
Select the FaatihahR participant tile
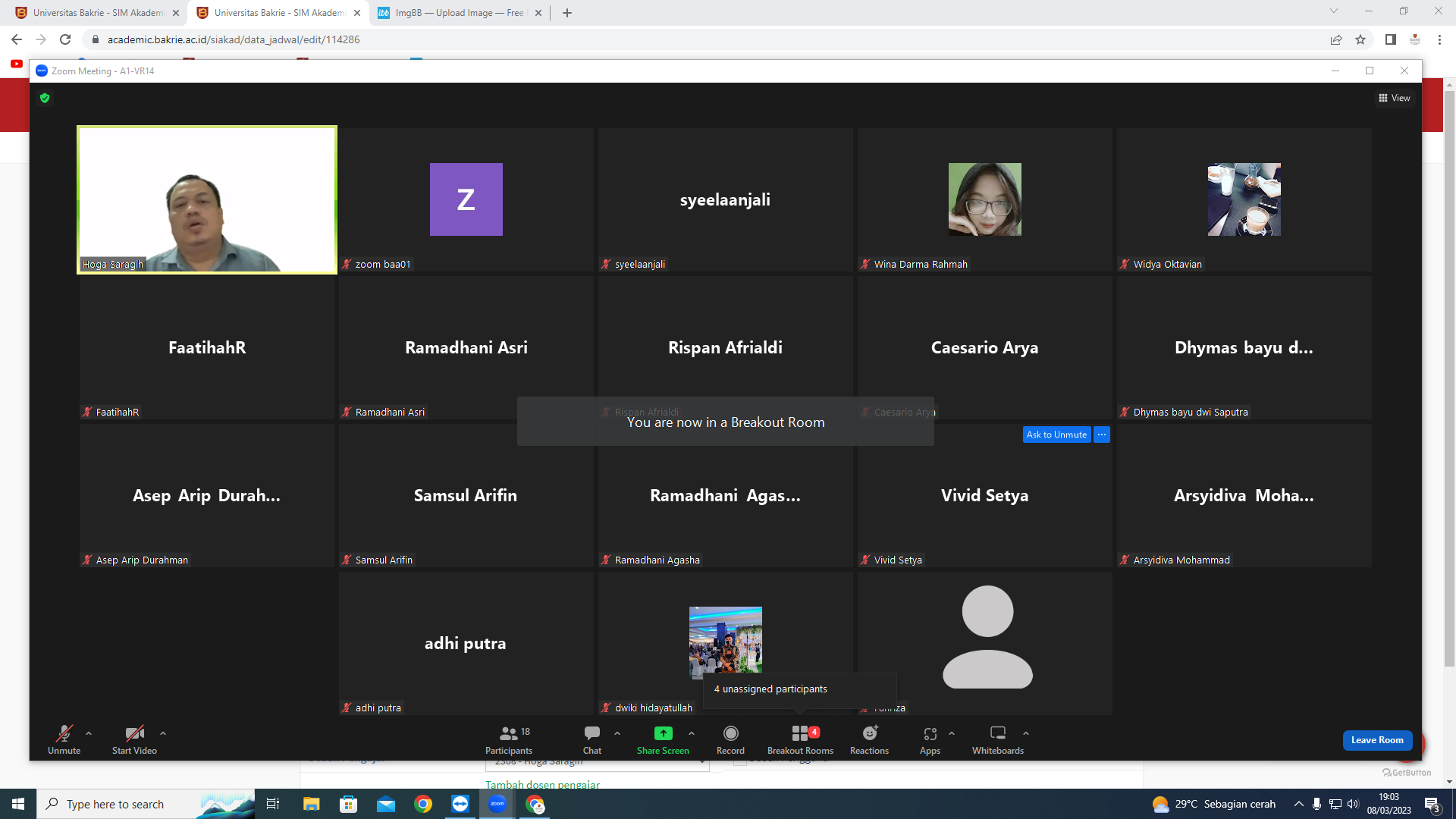(207, 347)
